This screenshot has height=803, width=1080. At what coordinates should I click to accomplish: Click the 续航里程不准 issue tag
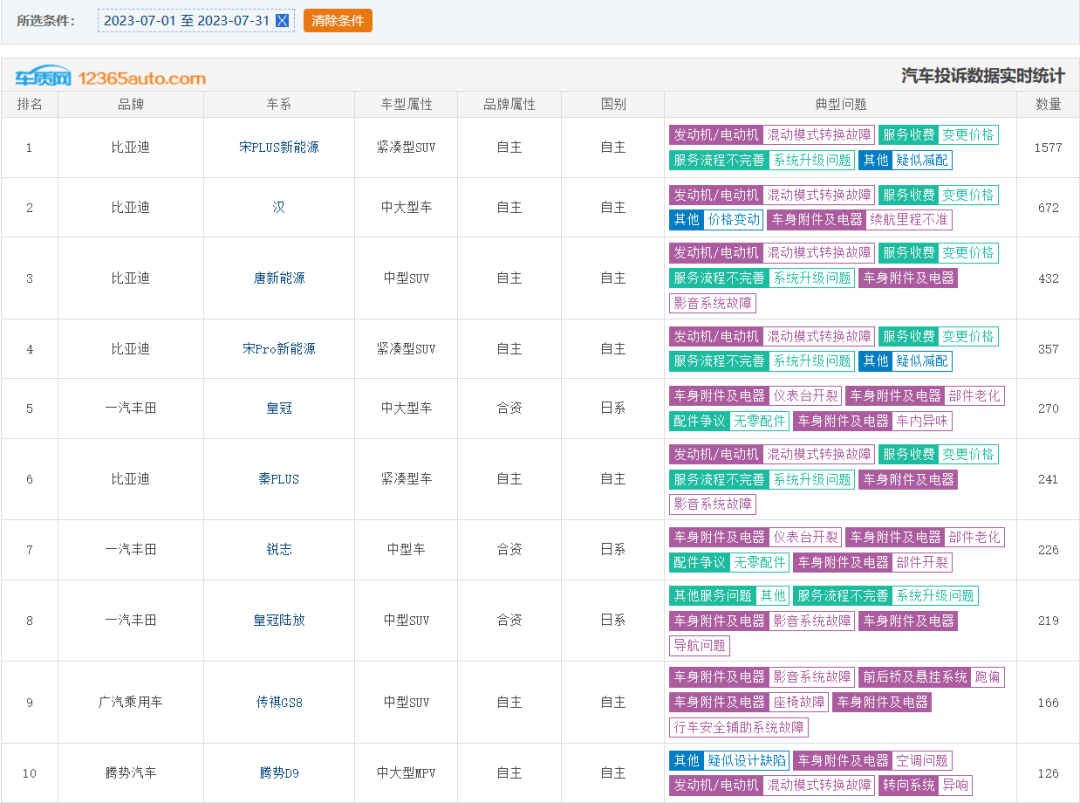coord(909,219)
